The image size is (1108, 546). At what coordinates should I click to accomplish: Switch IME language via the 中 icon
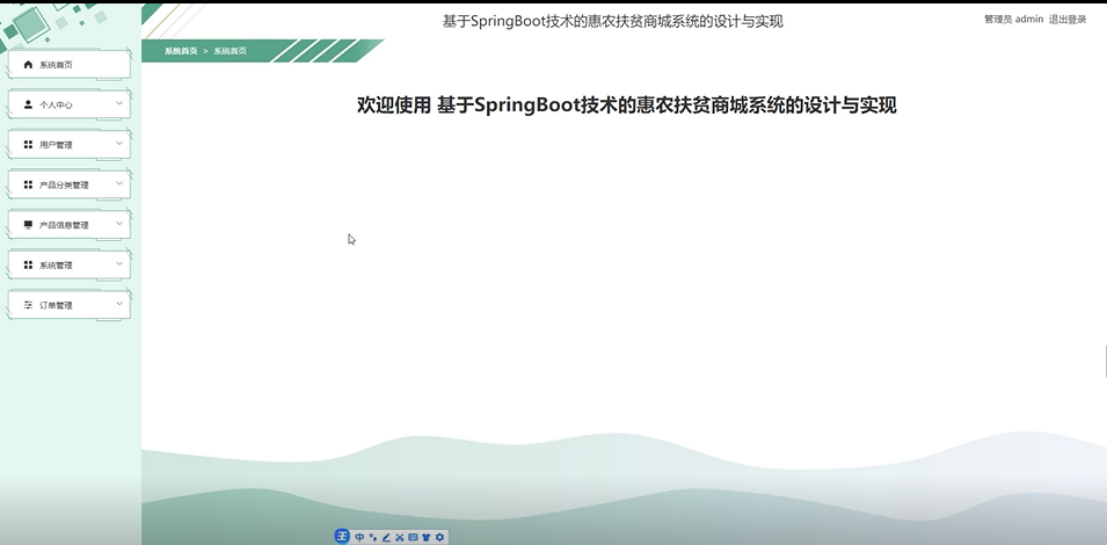360,538
